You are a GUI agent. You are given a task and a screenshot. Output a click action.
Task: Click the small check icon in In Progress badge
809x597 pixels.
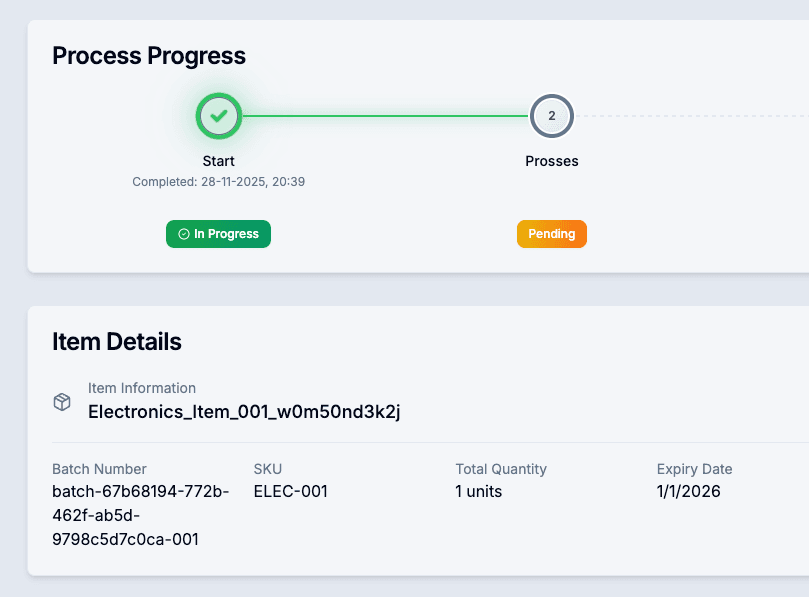pyautogui.click(x=184, y=234)
